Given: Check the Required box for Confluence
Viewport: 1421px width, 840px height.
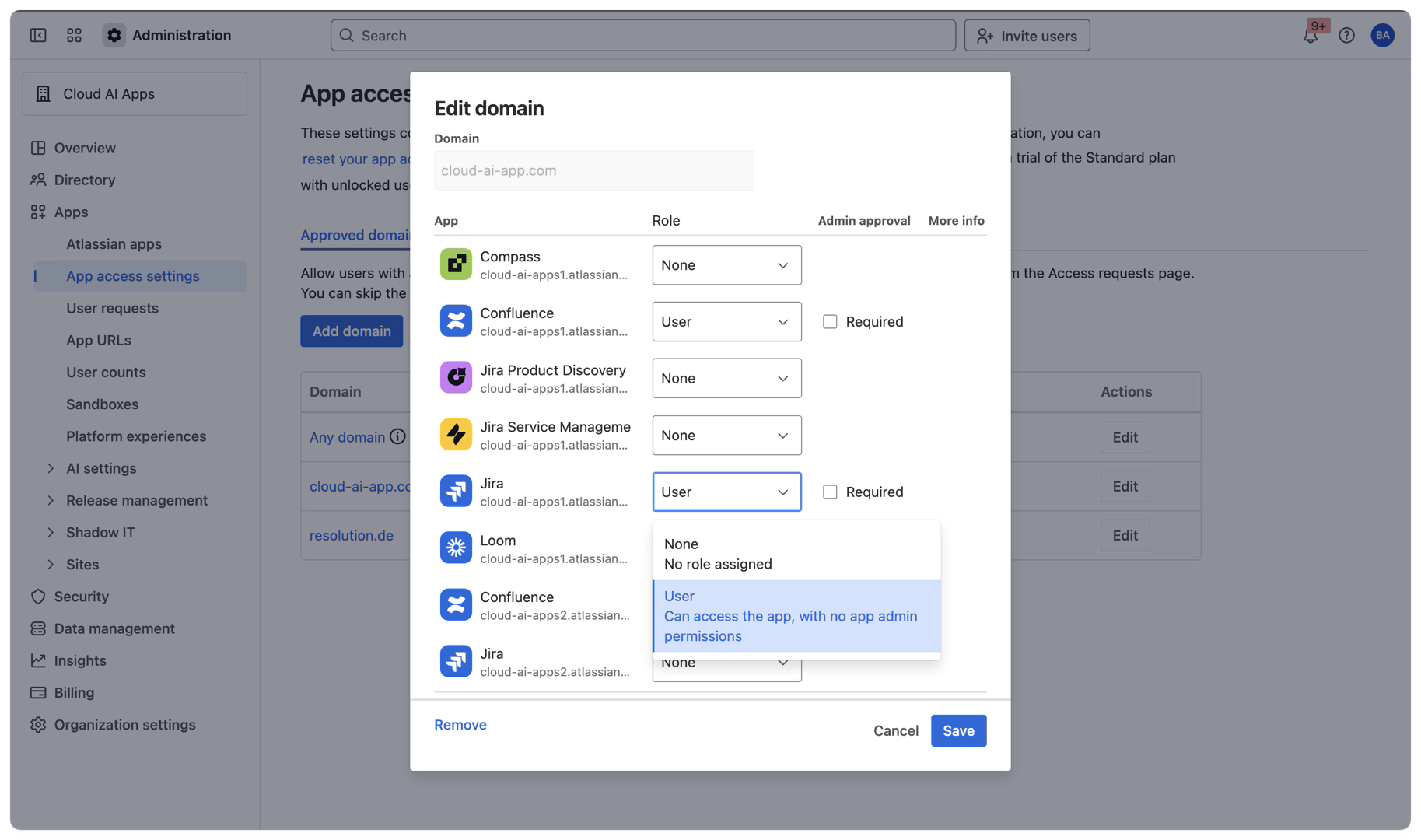Looking at the screenshot, I should point(830,320).
